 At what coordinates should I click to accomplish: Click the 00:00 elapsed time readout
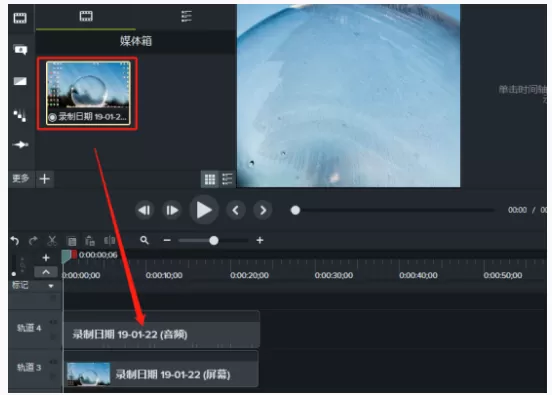click(x=517, y=210)
